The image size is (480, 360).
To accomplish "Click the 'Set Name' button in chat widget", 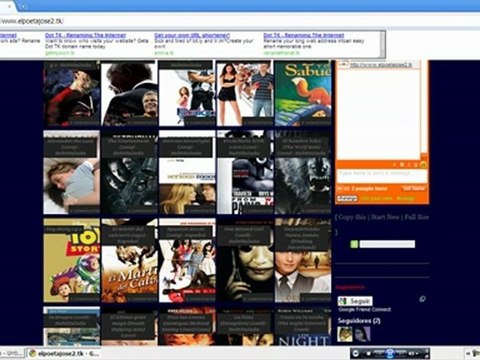I will pos(414,189).
